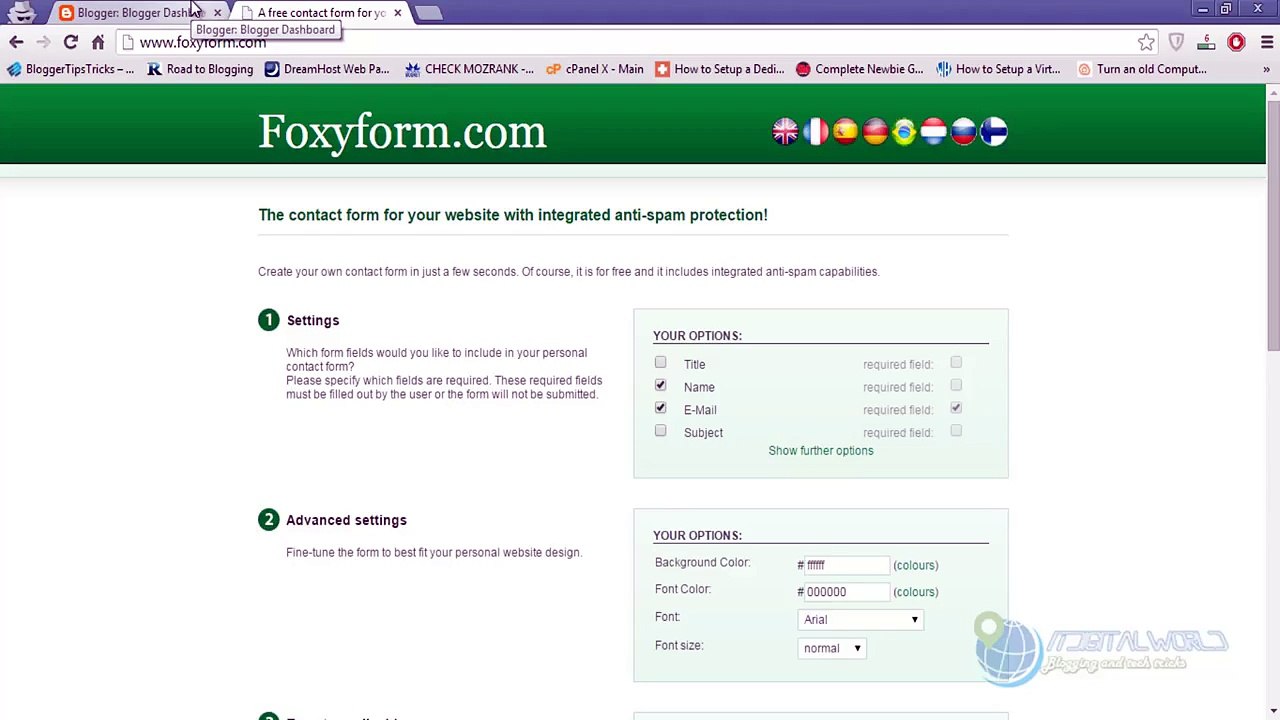Edit the Font Color hex input
This screenshot has height=720, width=1280.
(x=846, y=592)
